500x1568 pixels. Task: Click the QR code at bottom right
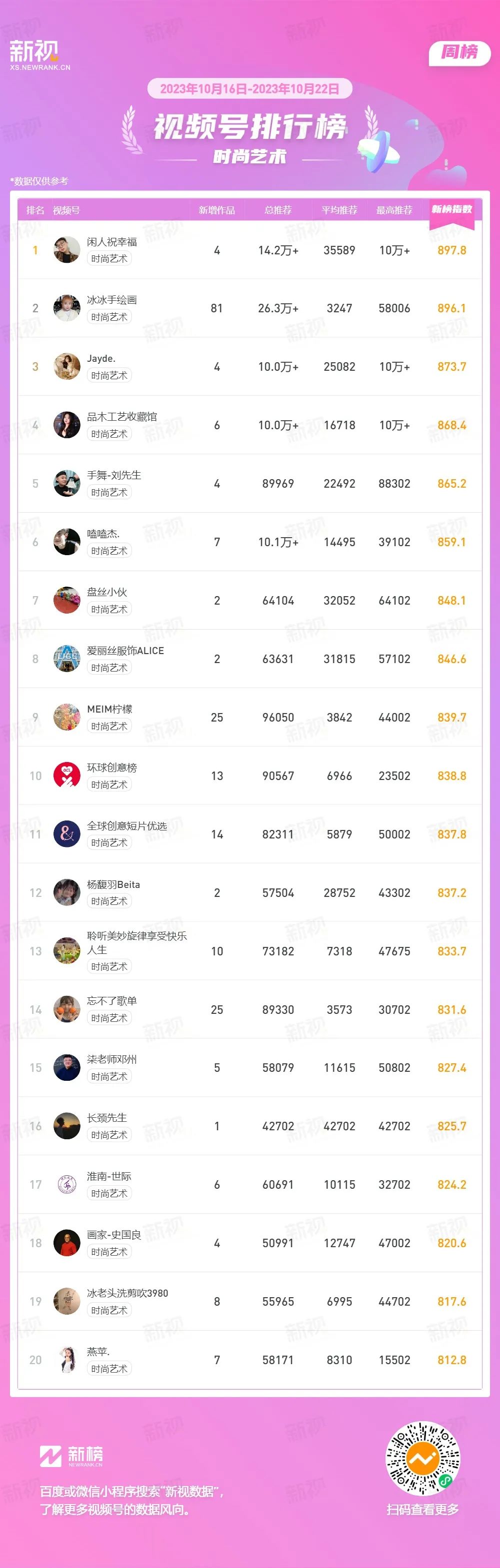coord(422,1459)
